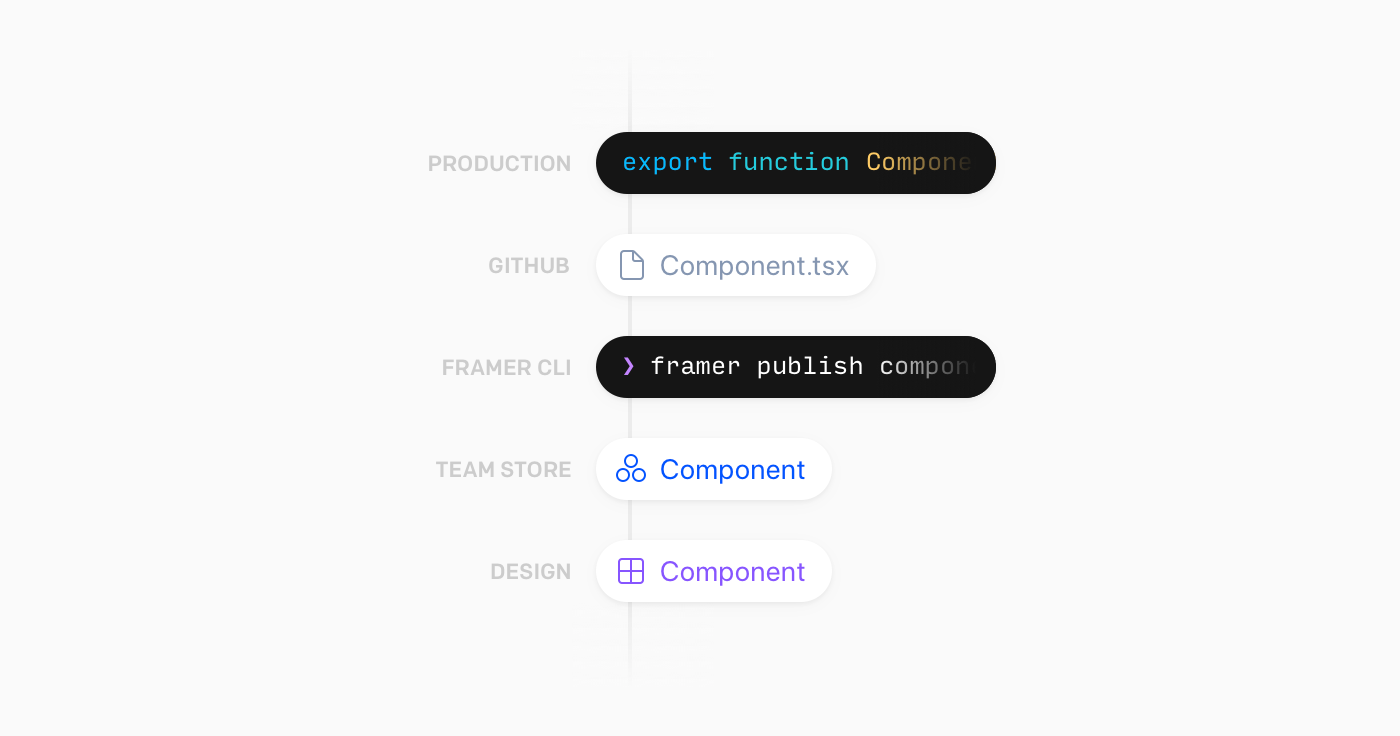Select the TEAM STORE label
The width and height of the screenshot is (1400, 736).
click(503, 470)
